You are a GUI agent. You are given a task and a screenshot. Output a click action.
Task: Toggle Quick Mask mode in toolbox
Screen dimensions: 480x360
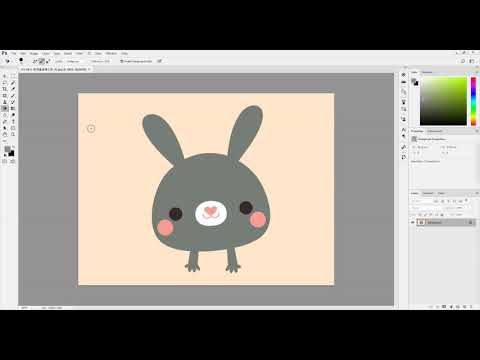click(x=5, y=161)
